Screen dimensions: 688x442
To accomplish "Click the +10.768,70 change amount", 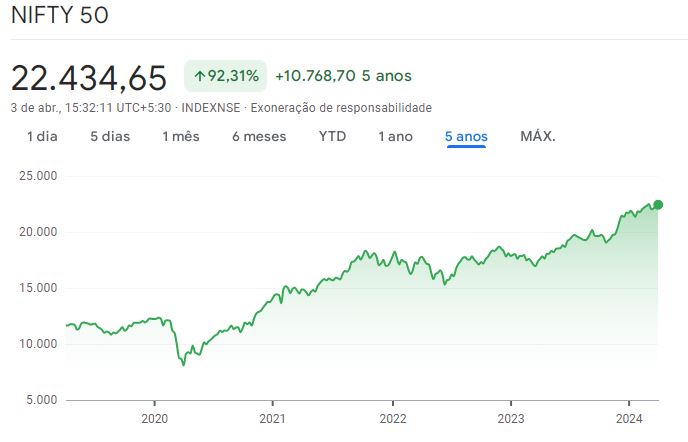I will point(315,76).
